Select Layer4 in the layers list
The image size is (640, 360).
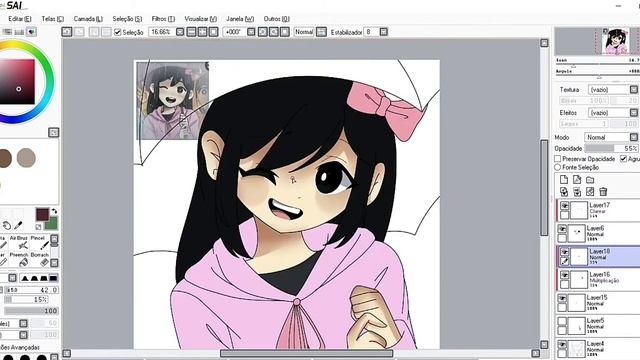pyautogui.click(x=599, y=349)
